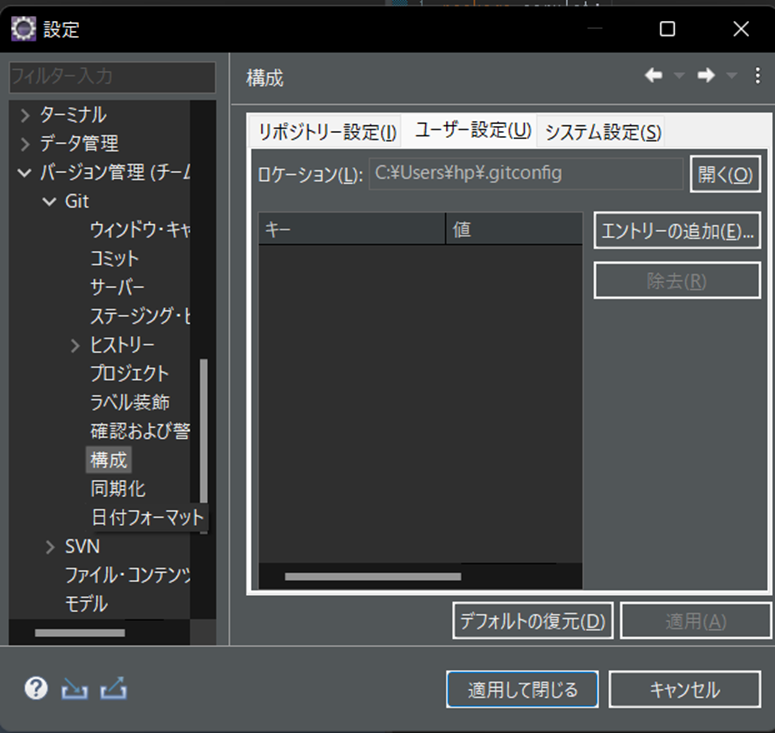
Task: Select ターミナル in the tree
Action: tap(73, 115)
